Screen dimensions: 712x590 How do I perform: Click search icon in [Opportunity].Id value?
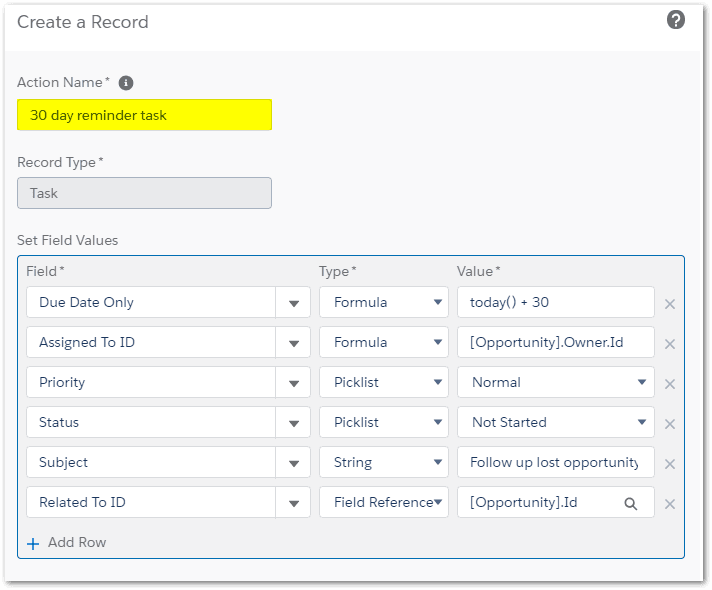631,503
